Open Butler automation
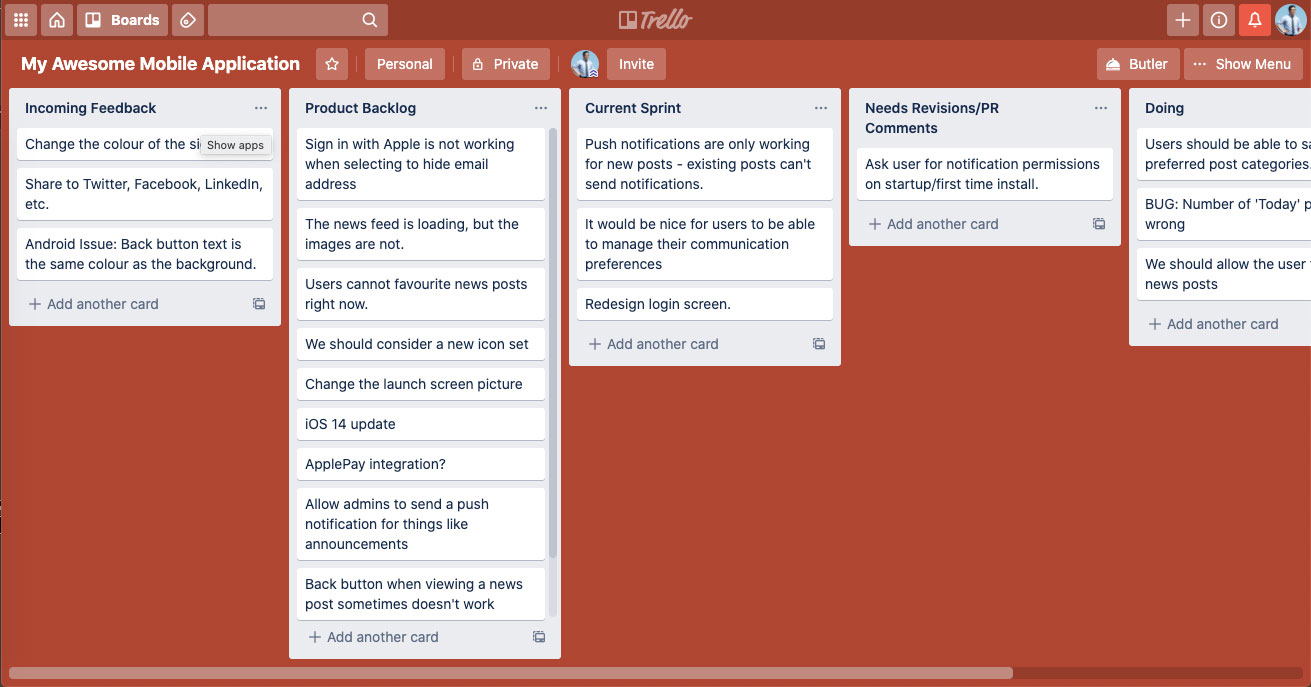The image size is (1311, 687). click(x=1138, y=64)
